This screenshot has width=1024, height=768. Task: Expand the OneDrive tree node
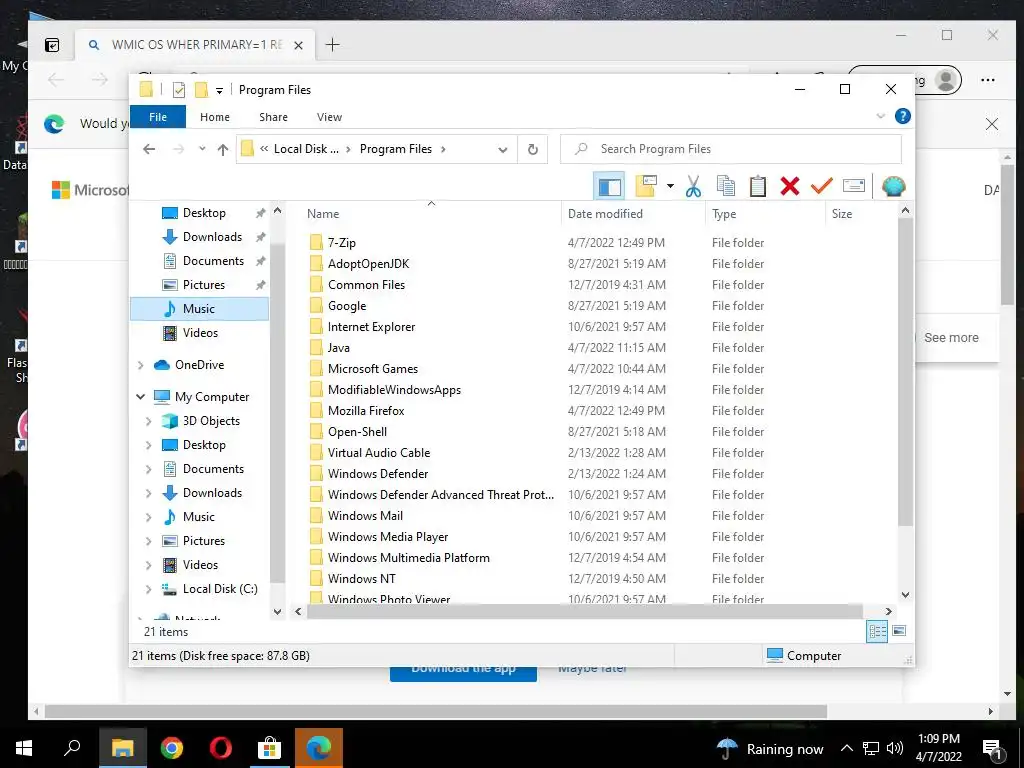click(140, 365)
